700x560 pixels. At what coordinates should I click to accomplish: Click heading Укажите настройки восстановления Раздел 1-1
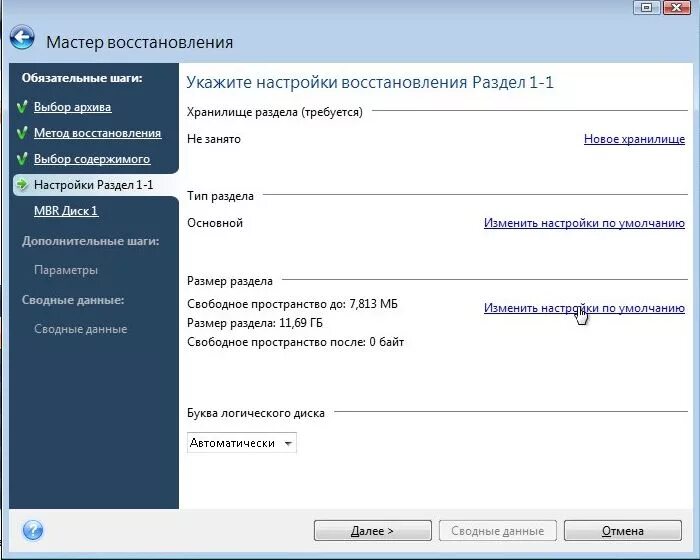[370, 83]
